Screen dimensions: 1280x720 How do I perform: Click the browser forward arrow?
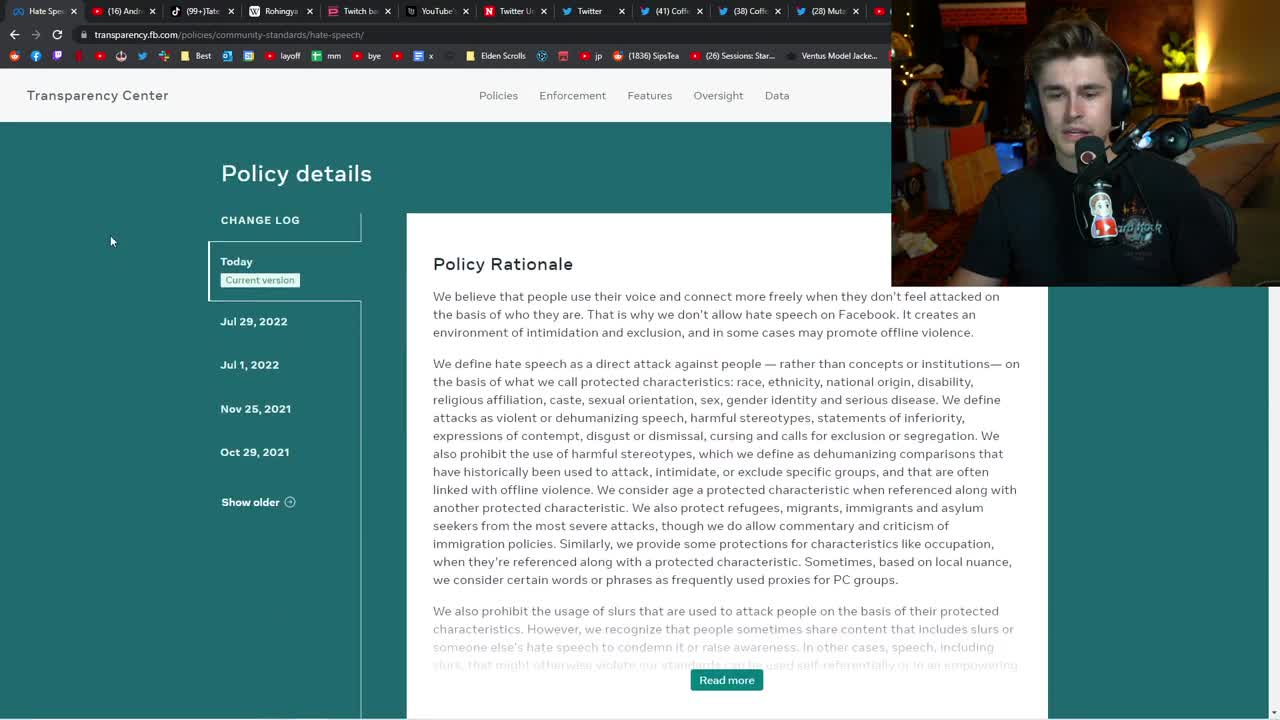(x=36, y=35)
